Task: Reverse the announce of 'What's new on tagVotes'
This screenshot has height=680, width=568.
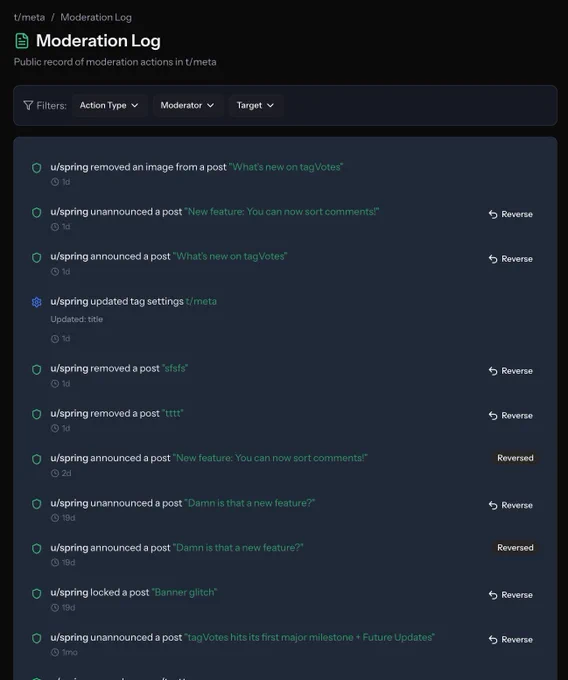Action: 511,259
